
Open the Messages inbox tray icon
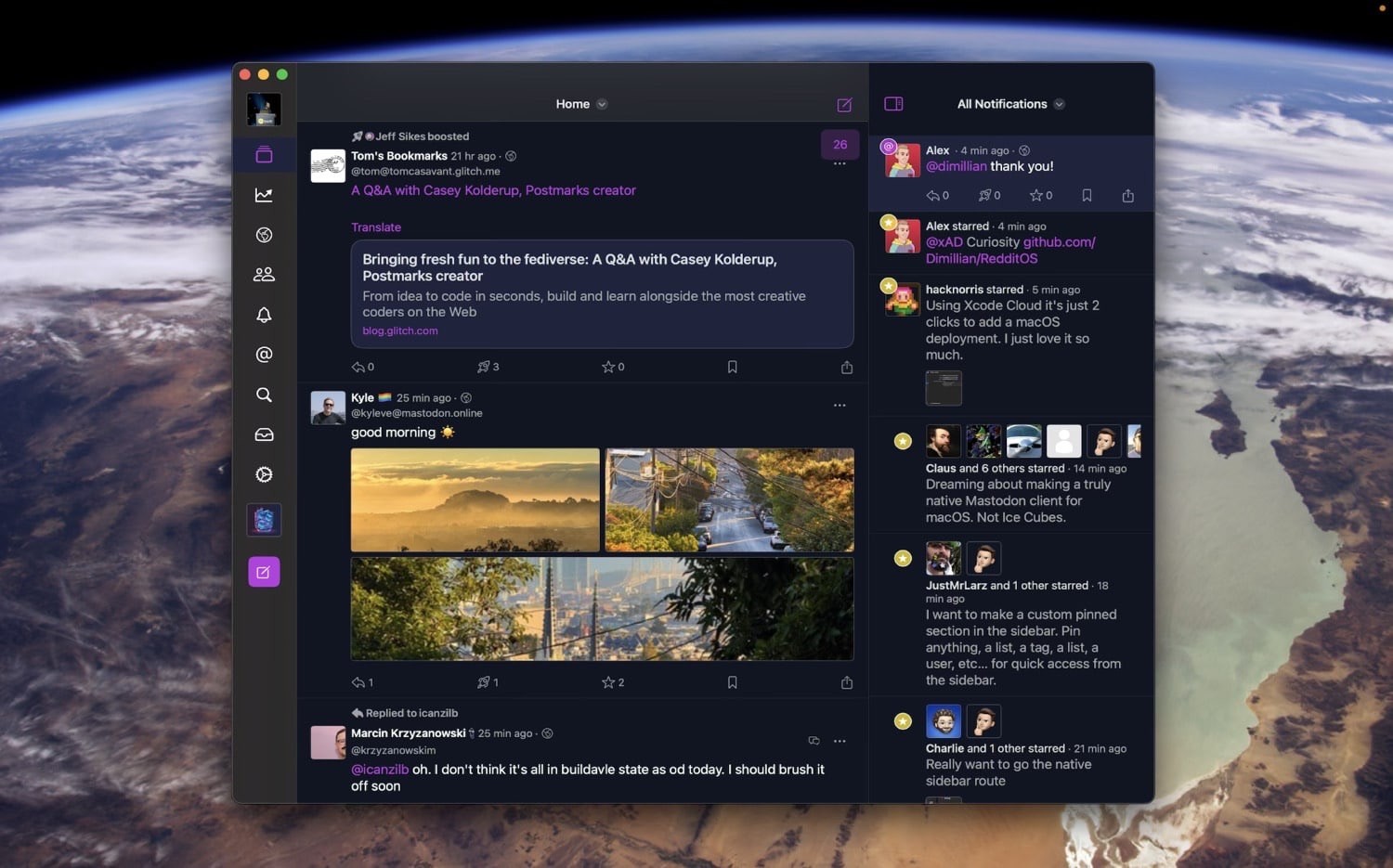point(264,434)
